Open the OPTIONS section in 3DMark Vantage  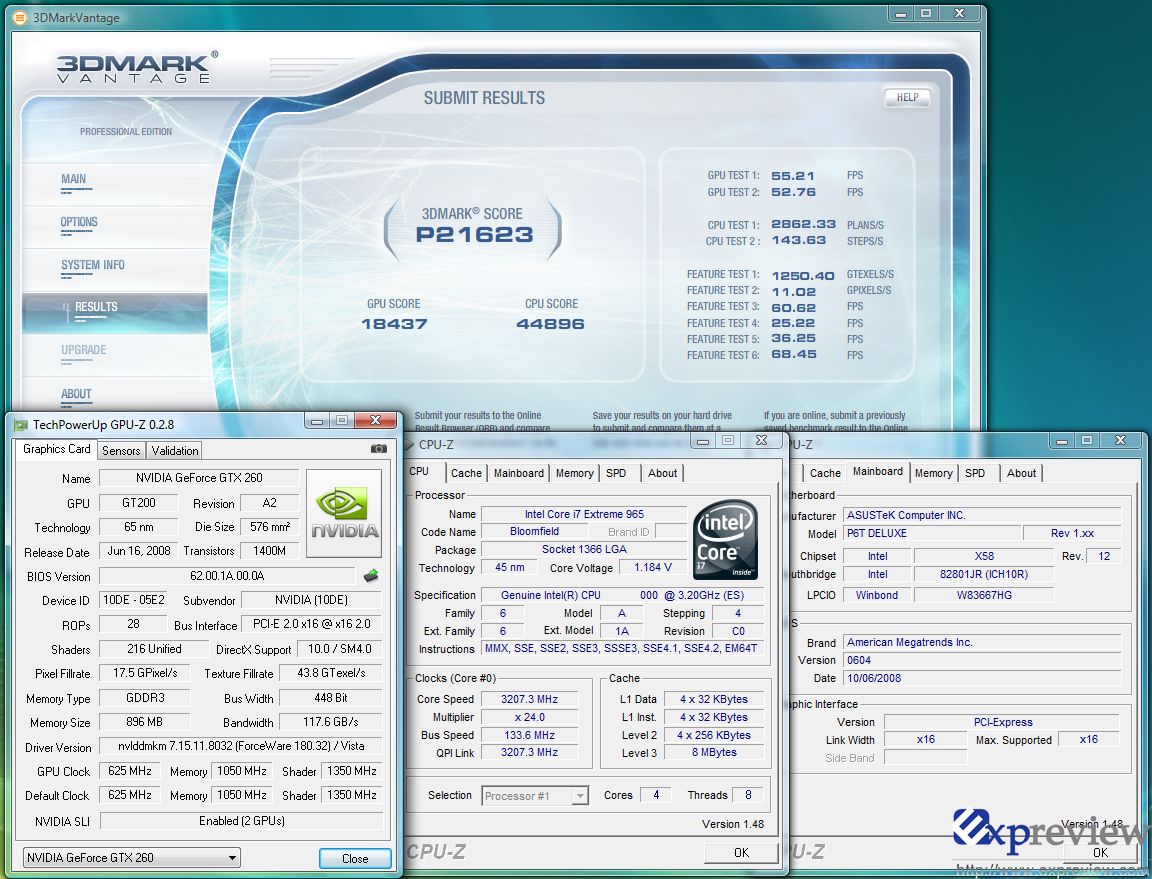[x=79, y=222]
